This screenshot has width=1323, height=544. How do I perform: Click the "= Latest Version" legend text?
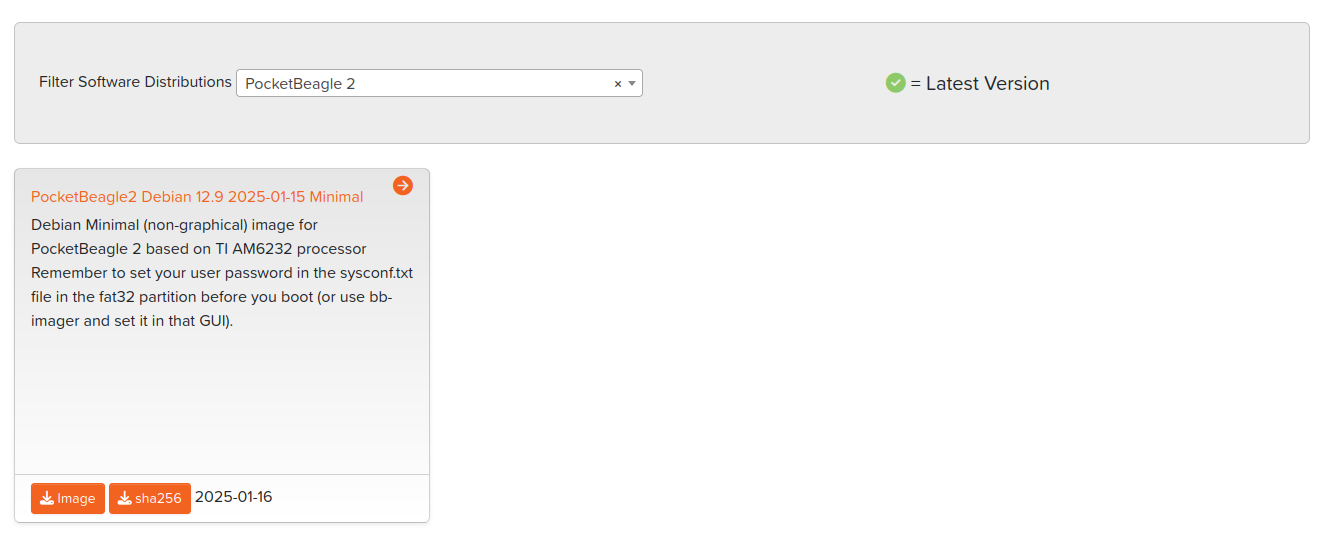980,84
